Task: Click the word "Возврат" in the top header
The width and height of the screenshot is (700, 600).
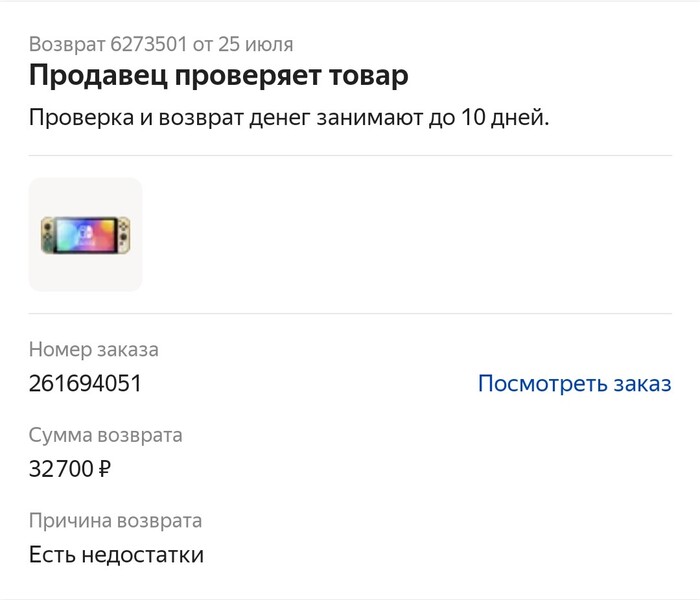Action: pos(65,44)
